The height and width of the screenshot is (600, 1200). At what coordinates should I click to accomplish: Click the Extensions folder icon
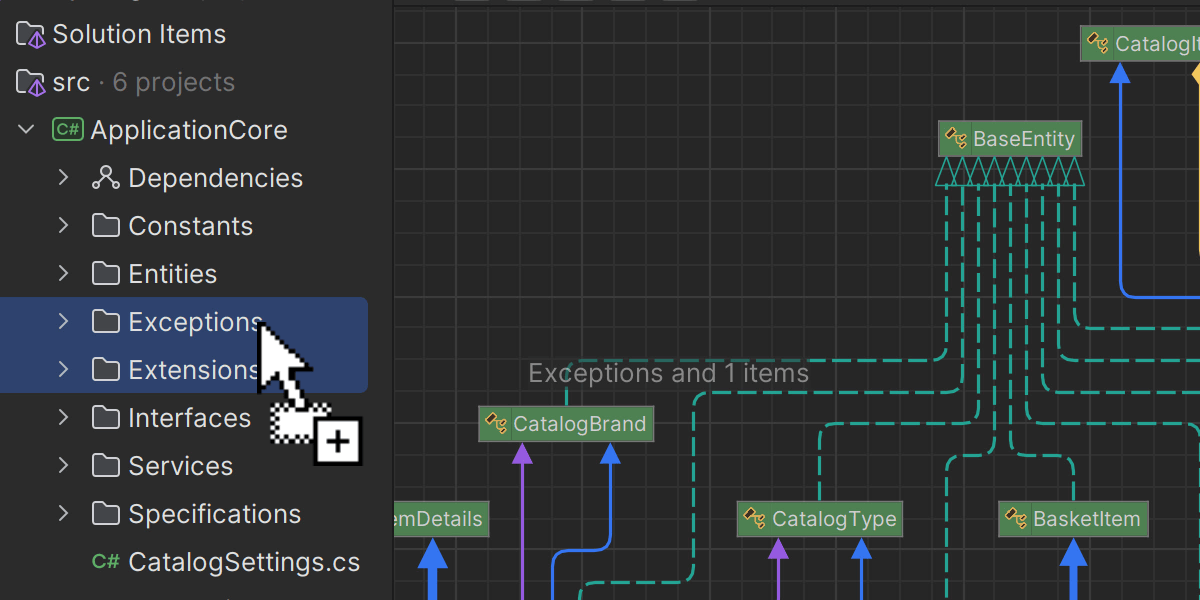pyautogui.click(x=105, y=370)
